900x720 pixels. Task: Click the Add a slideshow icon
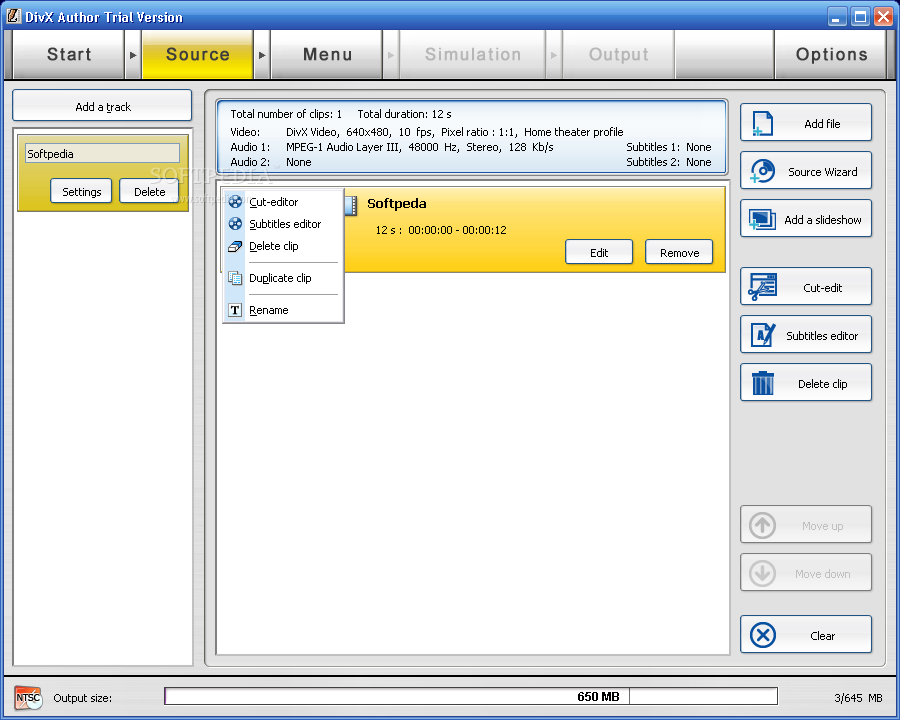click(762, 219)
